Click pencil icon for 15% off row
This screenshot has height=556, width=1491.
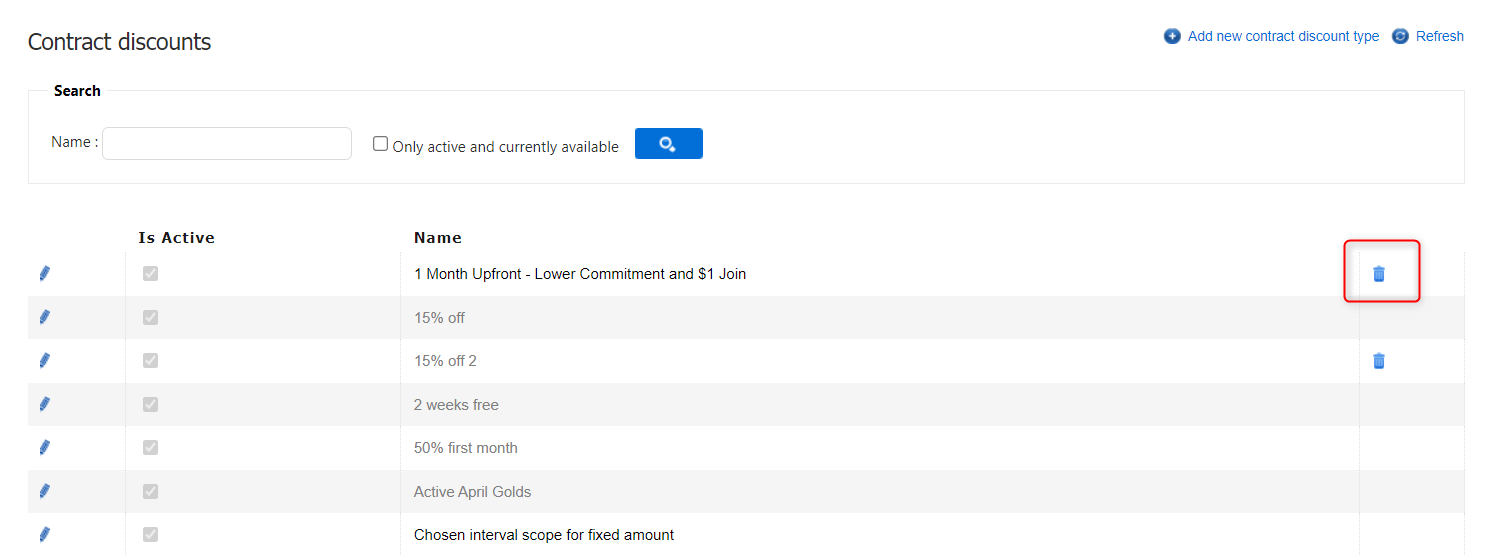[x=44, y=317]
